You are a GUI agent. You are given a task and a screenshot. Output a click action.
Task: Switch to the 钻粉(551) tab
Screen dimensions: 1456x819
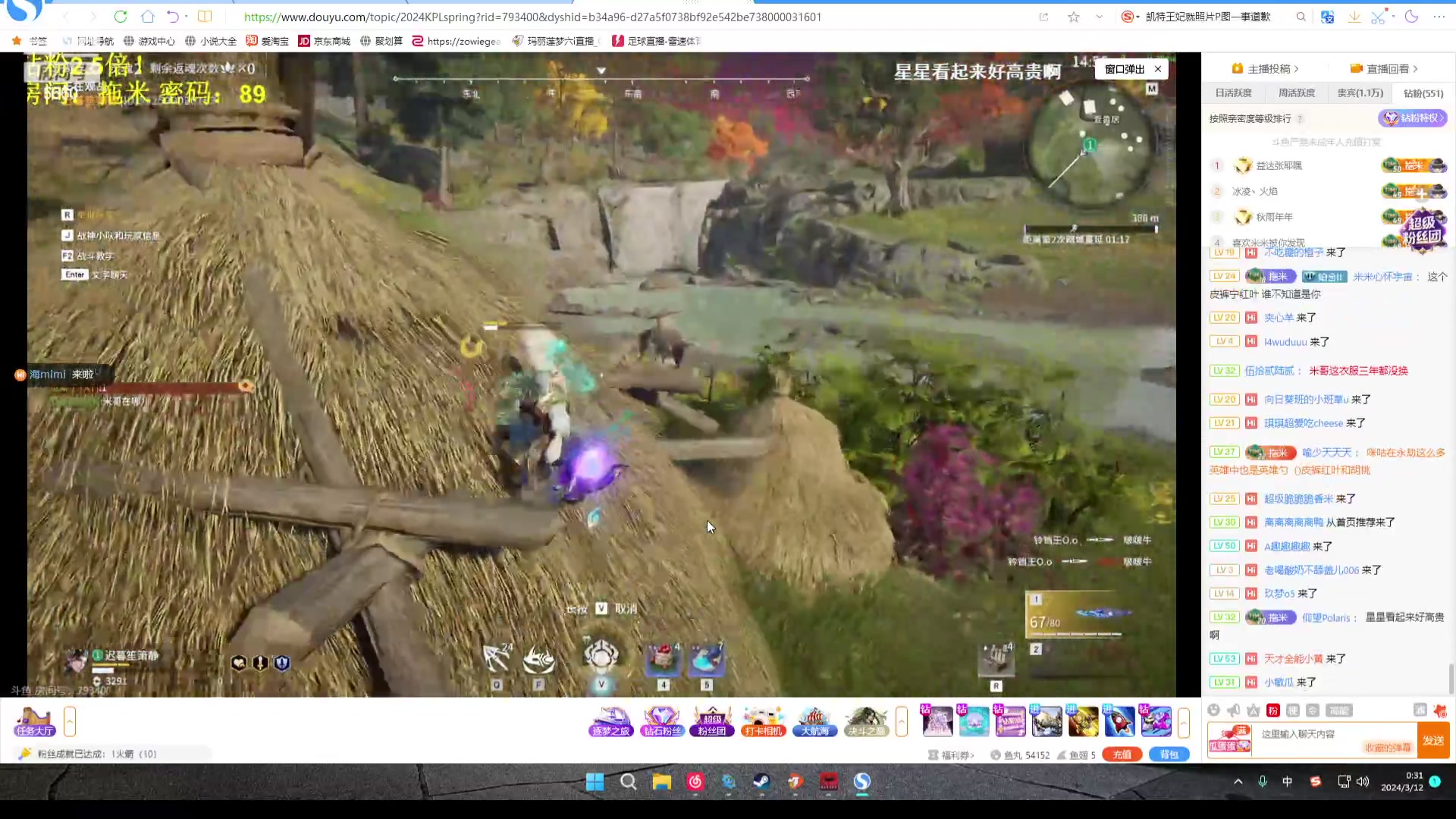(x=1423, y=93)
